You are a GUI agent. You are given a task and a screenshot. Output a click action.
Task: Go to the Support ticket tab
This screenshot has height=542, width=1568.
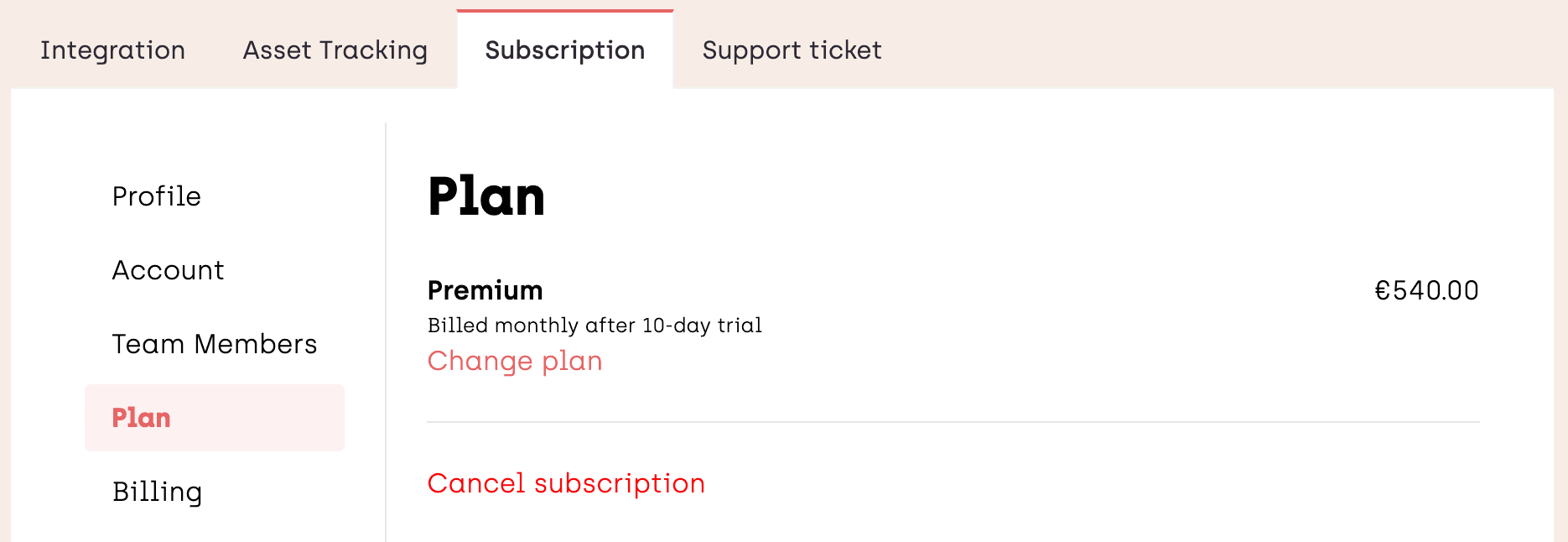click(792, 50)
